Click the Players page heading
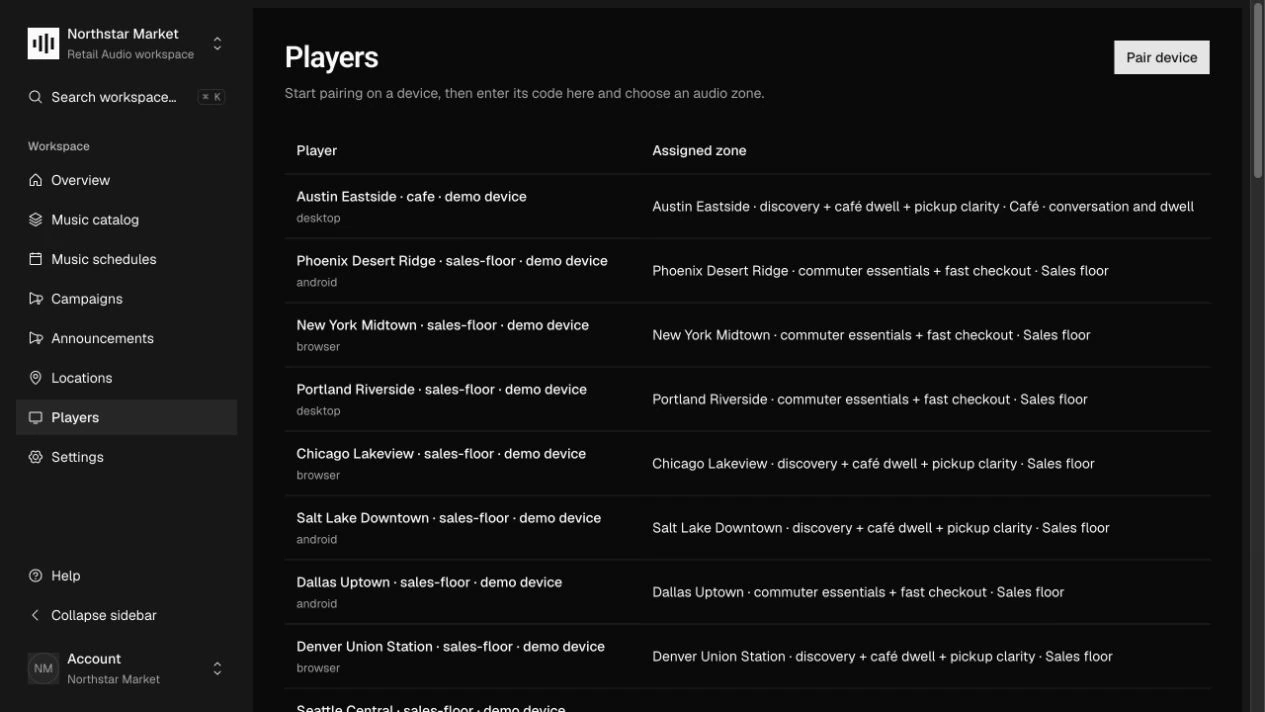The width and height of the screenshot is (1265, 712). tap(331, 57)
